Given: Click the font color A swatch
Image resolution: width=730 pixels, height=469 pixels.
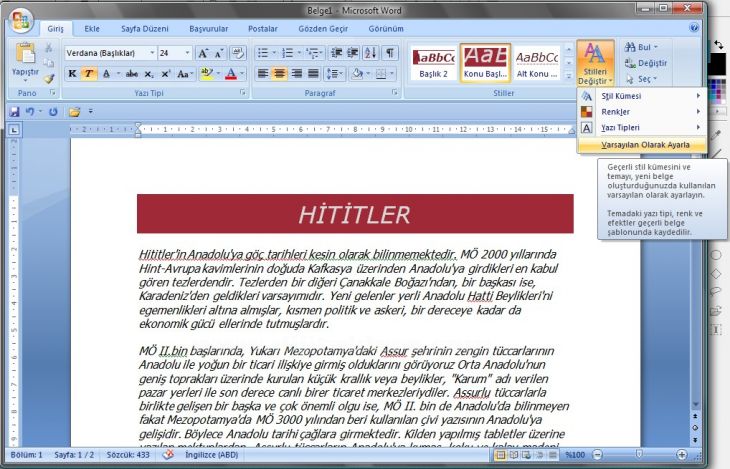Looking at the screenshot, I should pyautogui.click(x=231, y=74).
